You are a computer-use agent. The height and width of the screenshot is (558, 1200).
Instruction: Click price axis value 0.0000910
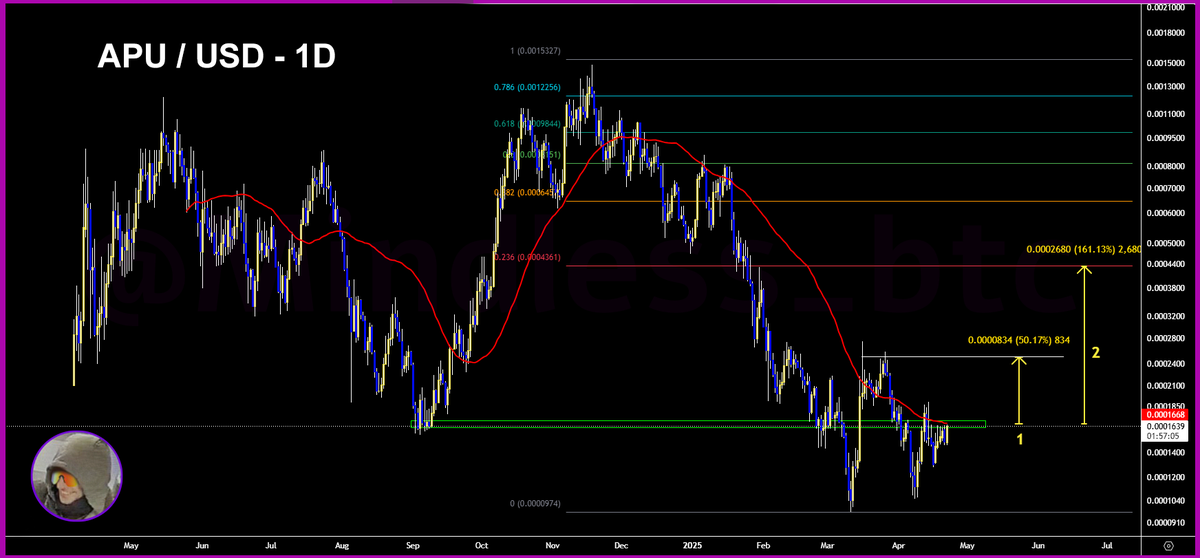[1166, 523]
